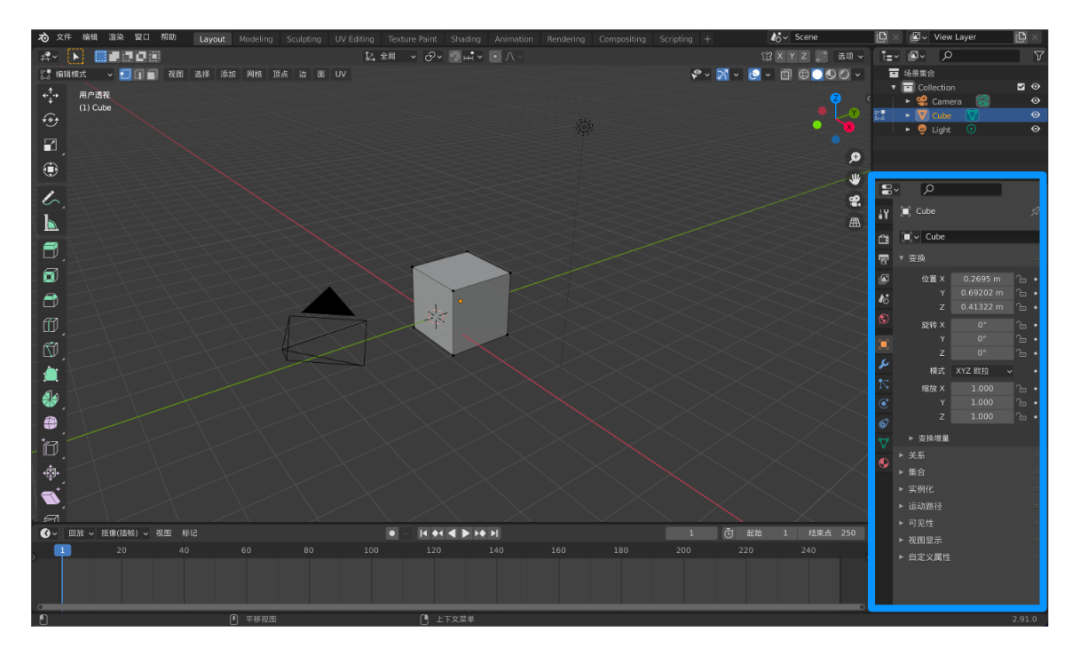Expand the Camera item in outliner
The image size is (1080, 656).
[908, 101]
